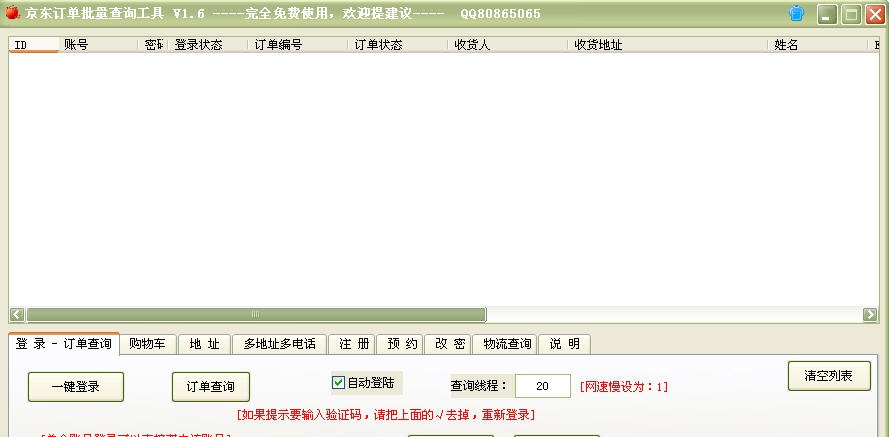Click the scroll right arrow
This screenshot has width=889, height=437.
click(x=870, y=315)
